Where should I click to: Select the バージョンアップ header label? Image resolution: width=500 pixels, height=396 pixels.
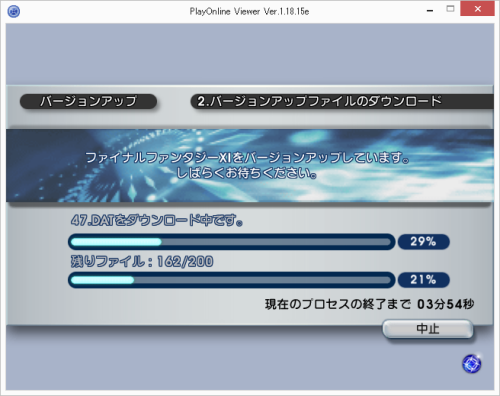88,101
